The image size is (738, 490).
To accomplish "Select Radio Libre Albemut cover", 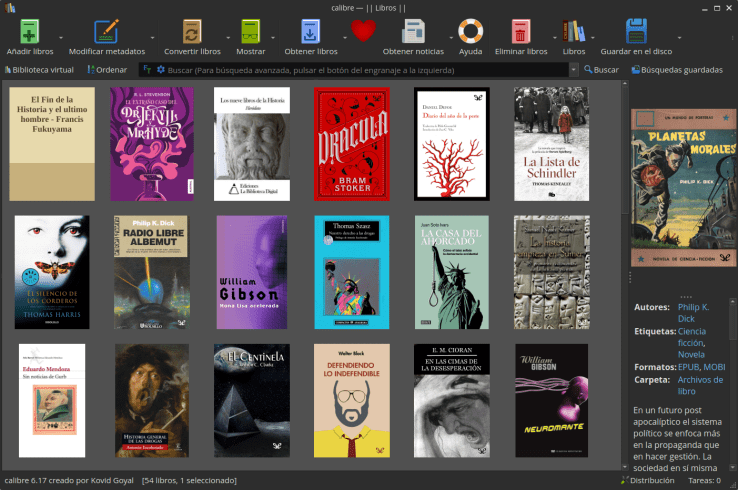I will point(152,272).
